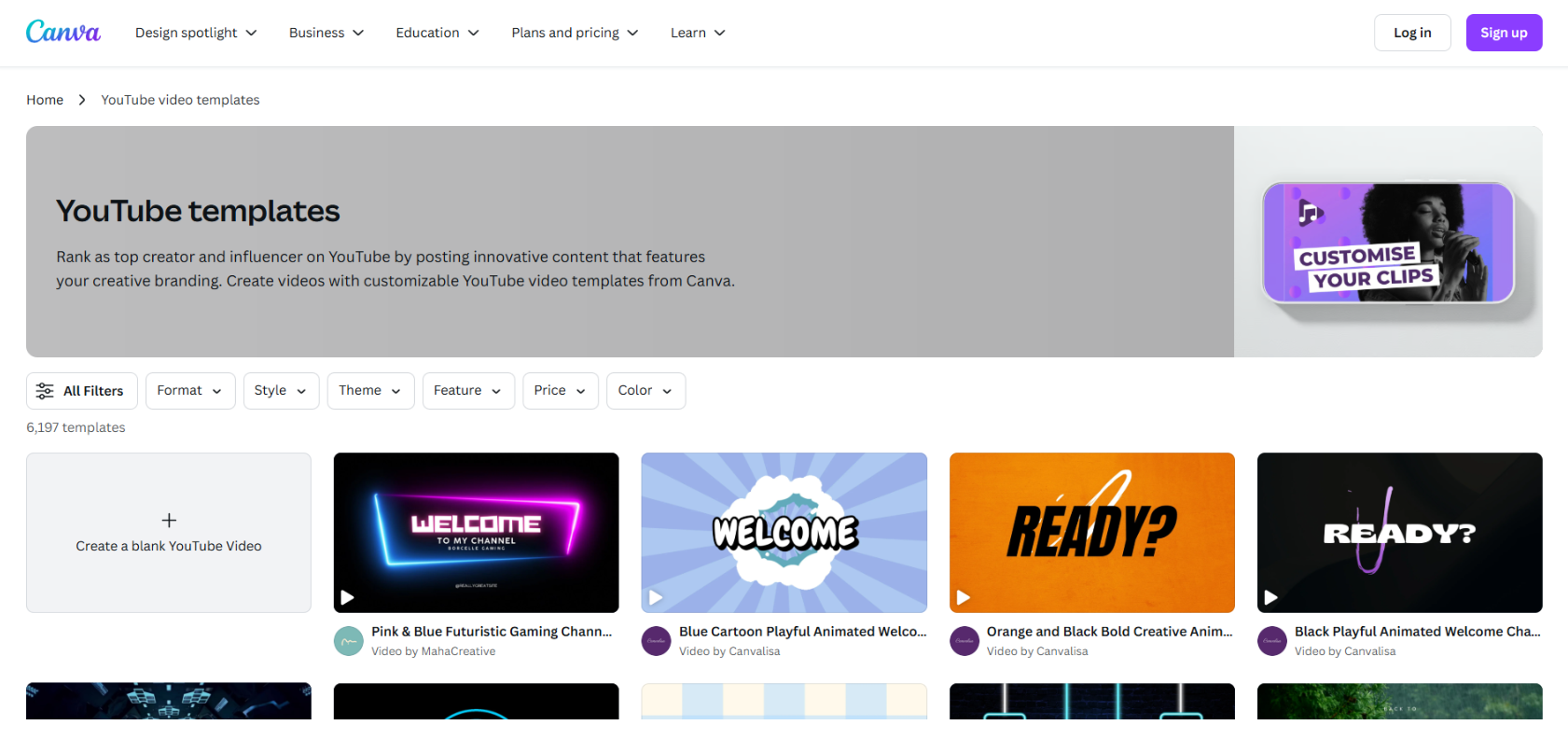Click 'Video by MahaCreative' text
This screenshot has height=753, width=1568.
pyautogui.click(x=434, y=651)
